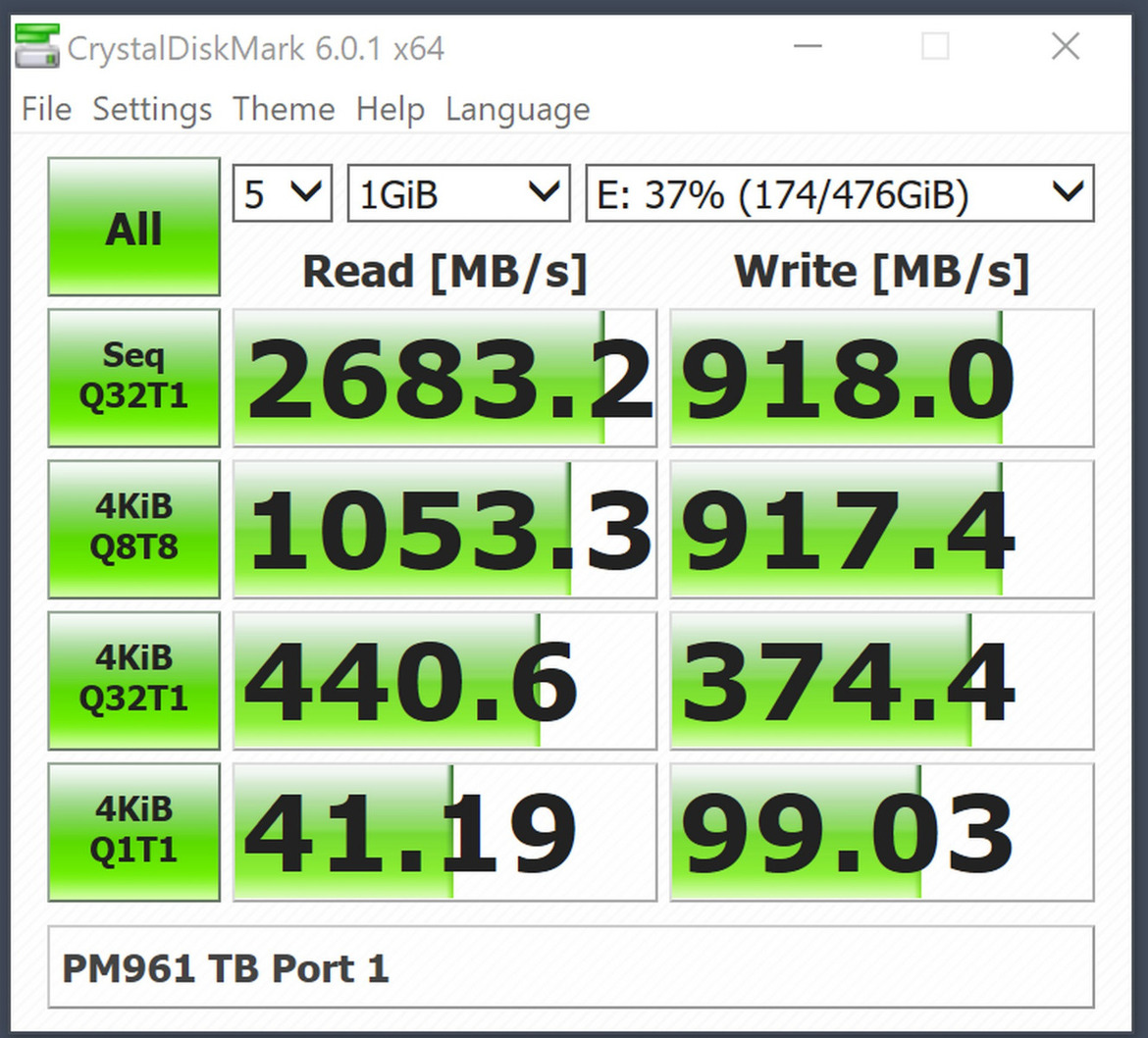1148x1038 pixels.
Task: Select the 4KiB Q8T8 write result 917.4
Action: 882,529
